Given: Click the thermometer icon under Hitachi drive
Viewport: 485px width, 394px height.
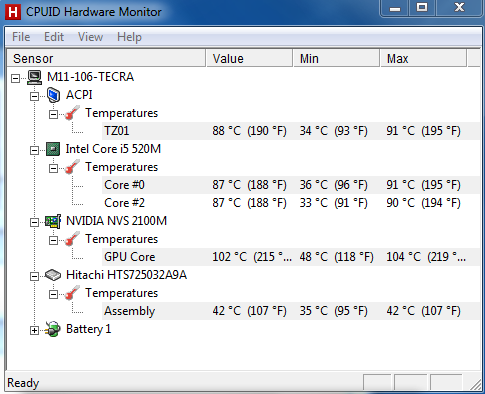Looking at the screenshot, I should pos(72,293).
